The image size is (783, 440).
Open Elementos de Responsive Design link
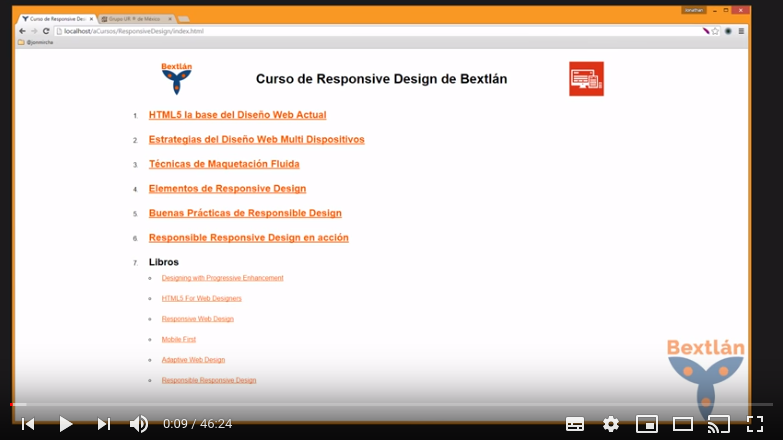click(x=227, y=188)
